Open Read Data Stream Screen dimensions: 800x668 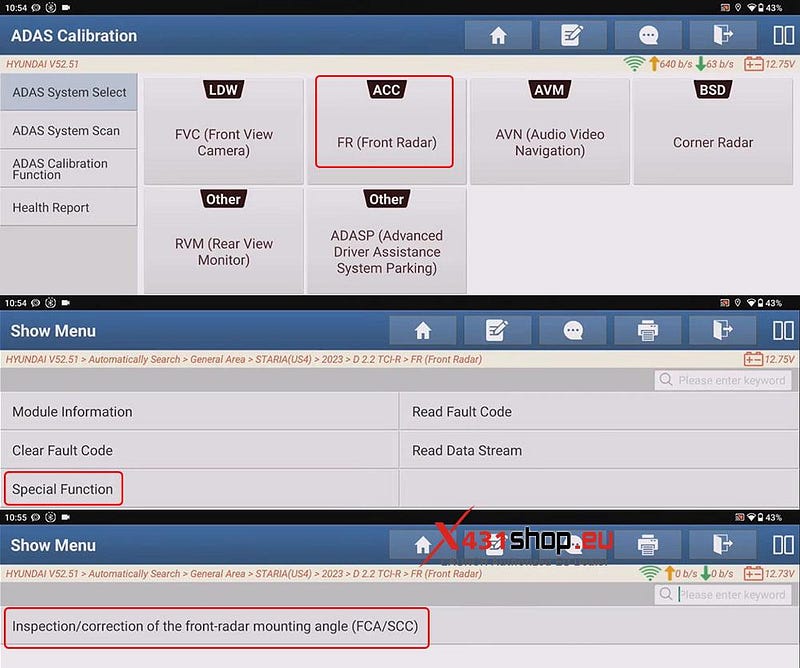point(599,450)
